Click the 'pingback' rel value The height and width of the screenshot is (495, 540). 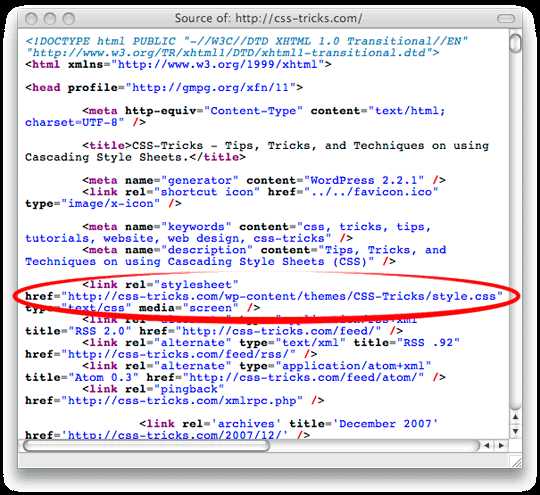[189, 389]
